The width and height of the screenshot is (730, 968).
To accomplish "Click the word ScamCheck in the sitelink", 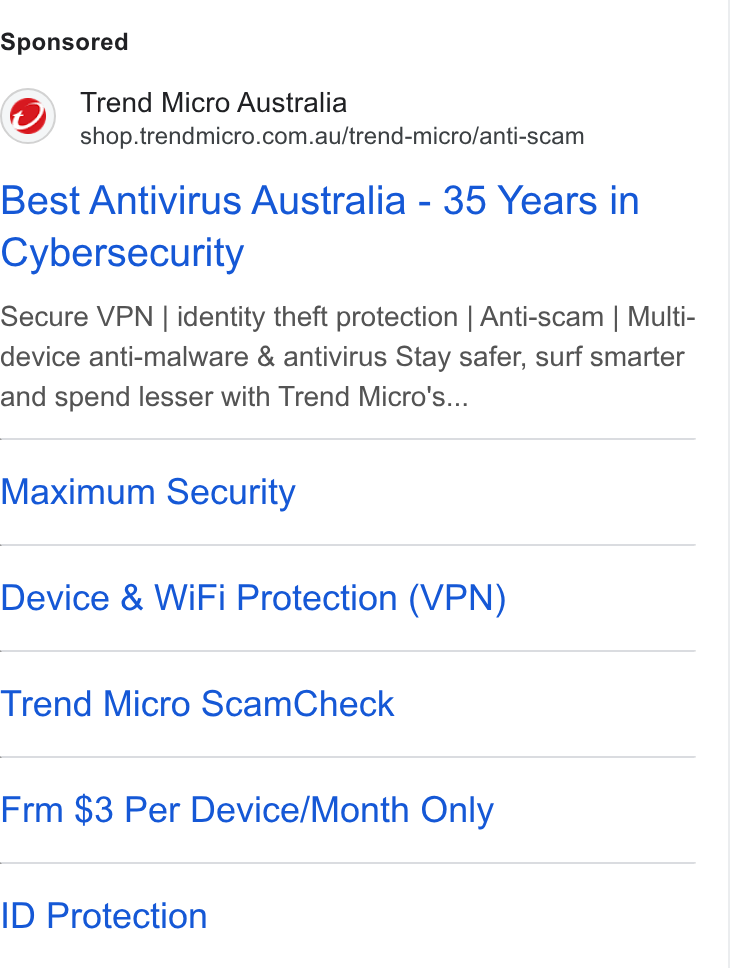I will click(x=298, y=704).
